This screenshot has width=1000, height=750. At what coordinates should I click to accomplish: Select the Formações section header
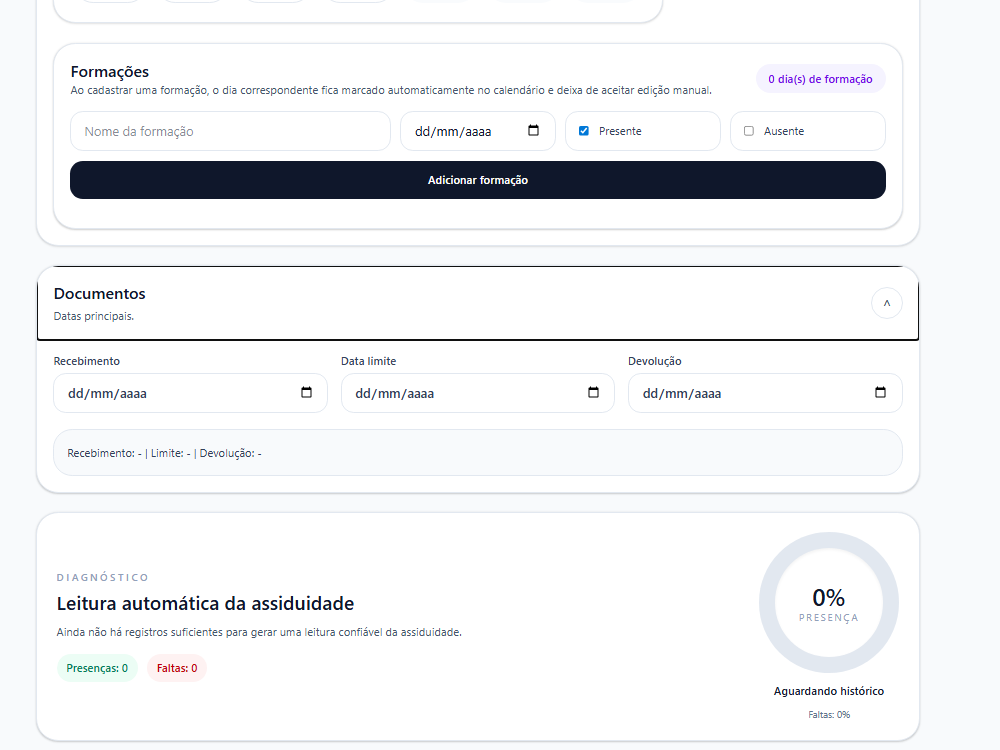[x=109, y=71]
